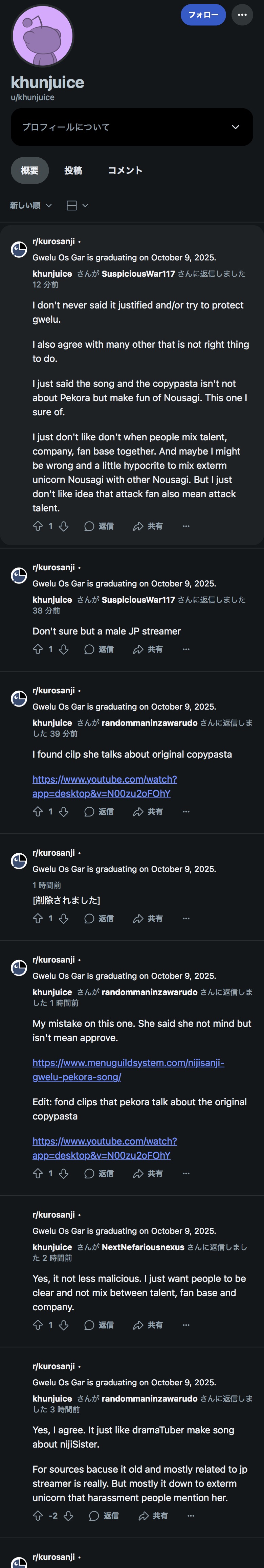Open the SuspiciousWar117 username in the top comment
The width and height of the screenshot is (264, 1568).
[138, 274]
